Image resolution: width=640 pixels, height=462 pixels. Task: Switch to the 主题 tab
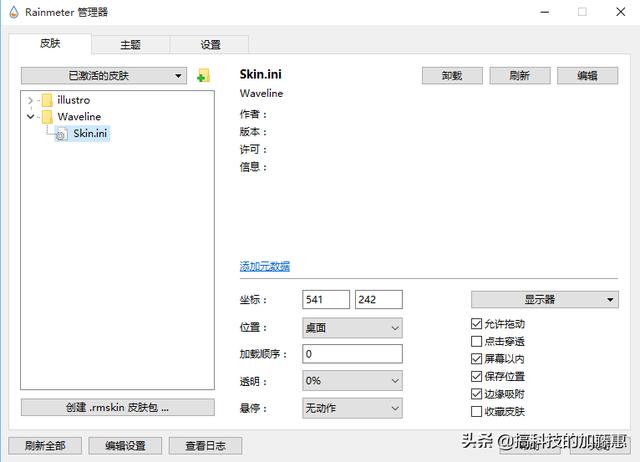(131, 44)
